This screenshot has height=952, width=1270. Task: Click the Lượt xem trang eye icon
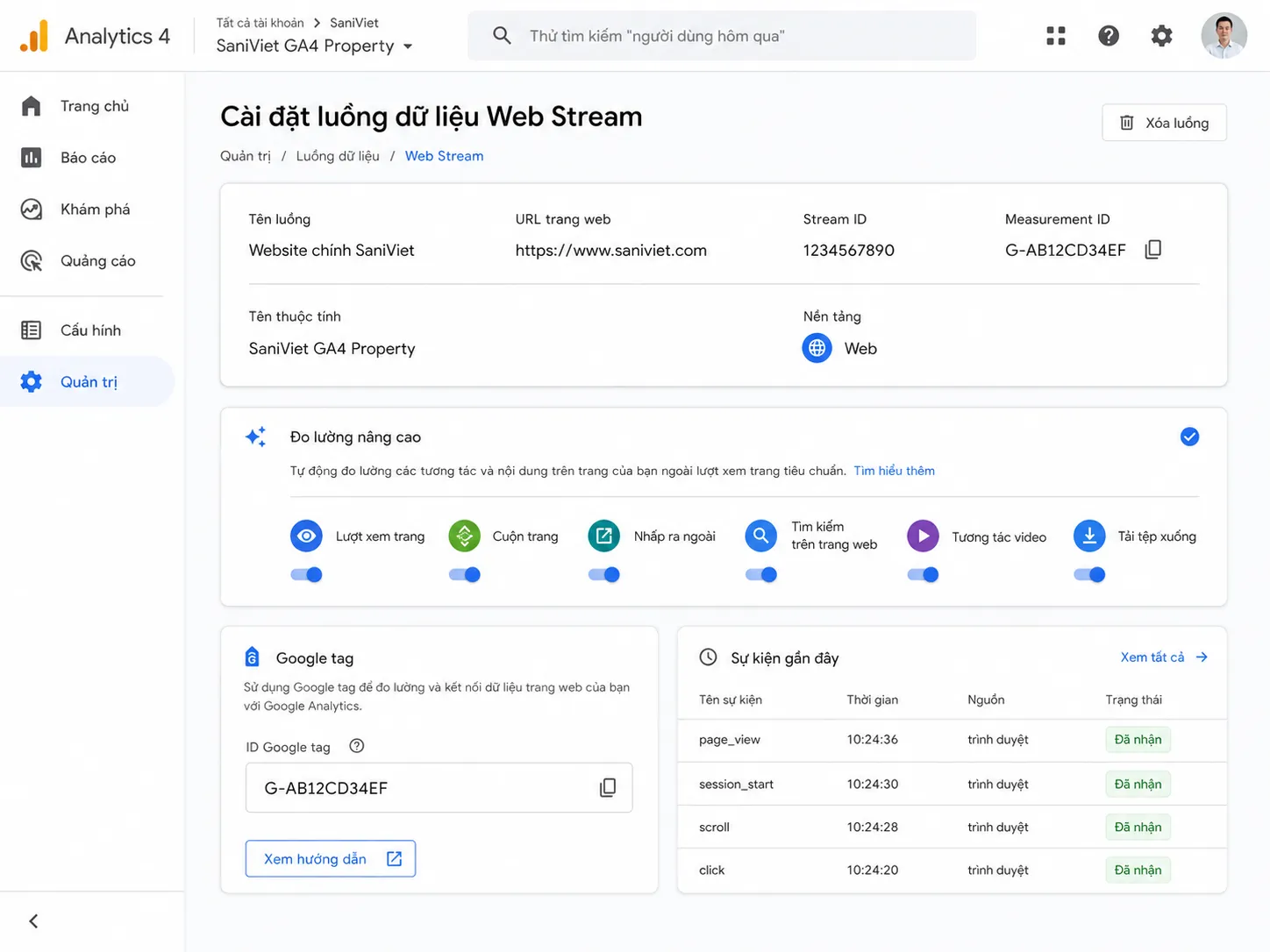(x=306, y=536)
